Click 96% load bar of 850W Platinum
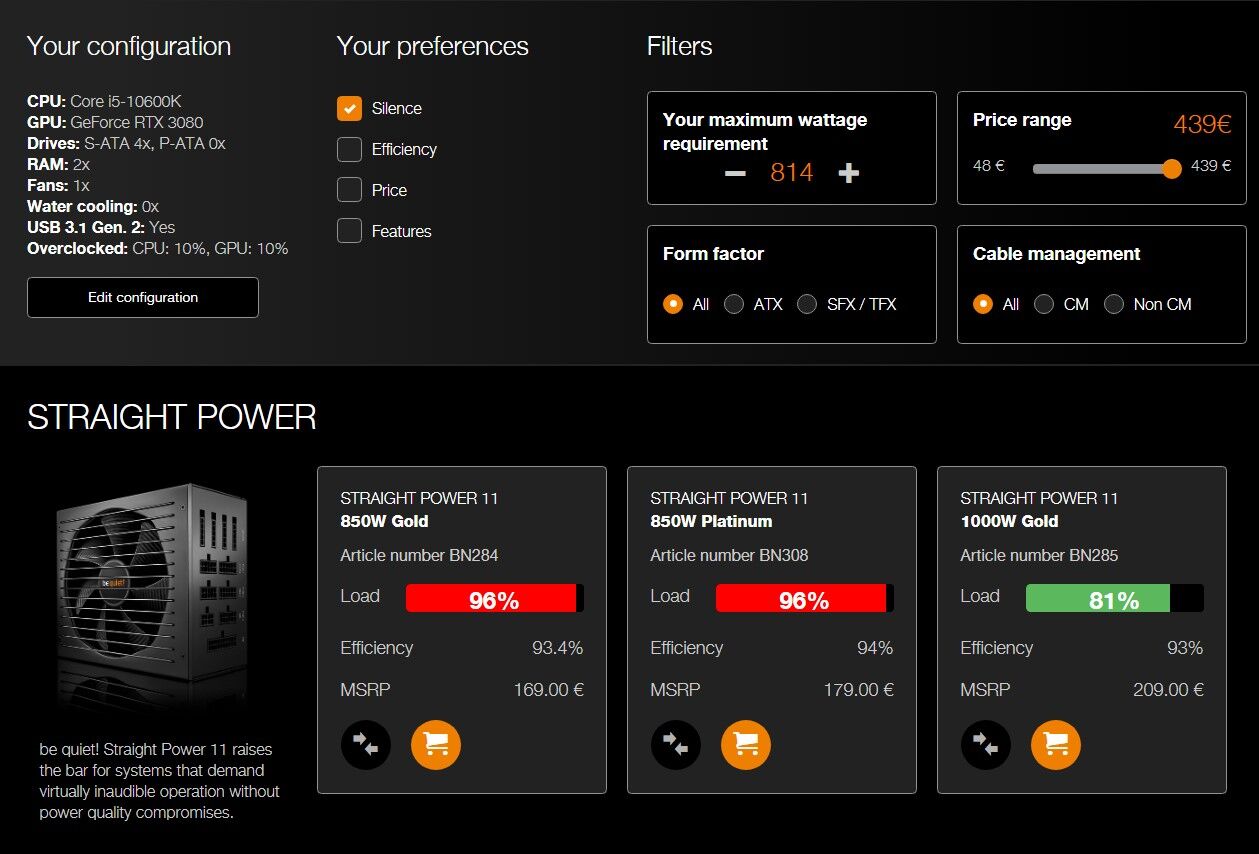This screenshot has height=854, width=1259. (804, 598)
